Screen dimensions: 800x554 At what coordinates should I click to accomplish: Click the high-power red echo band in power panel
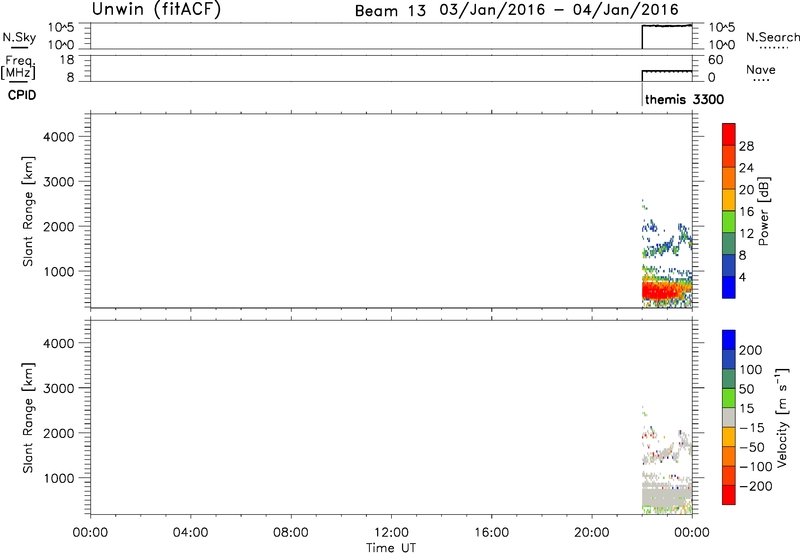click(663, 291)
